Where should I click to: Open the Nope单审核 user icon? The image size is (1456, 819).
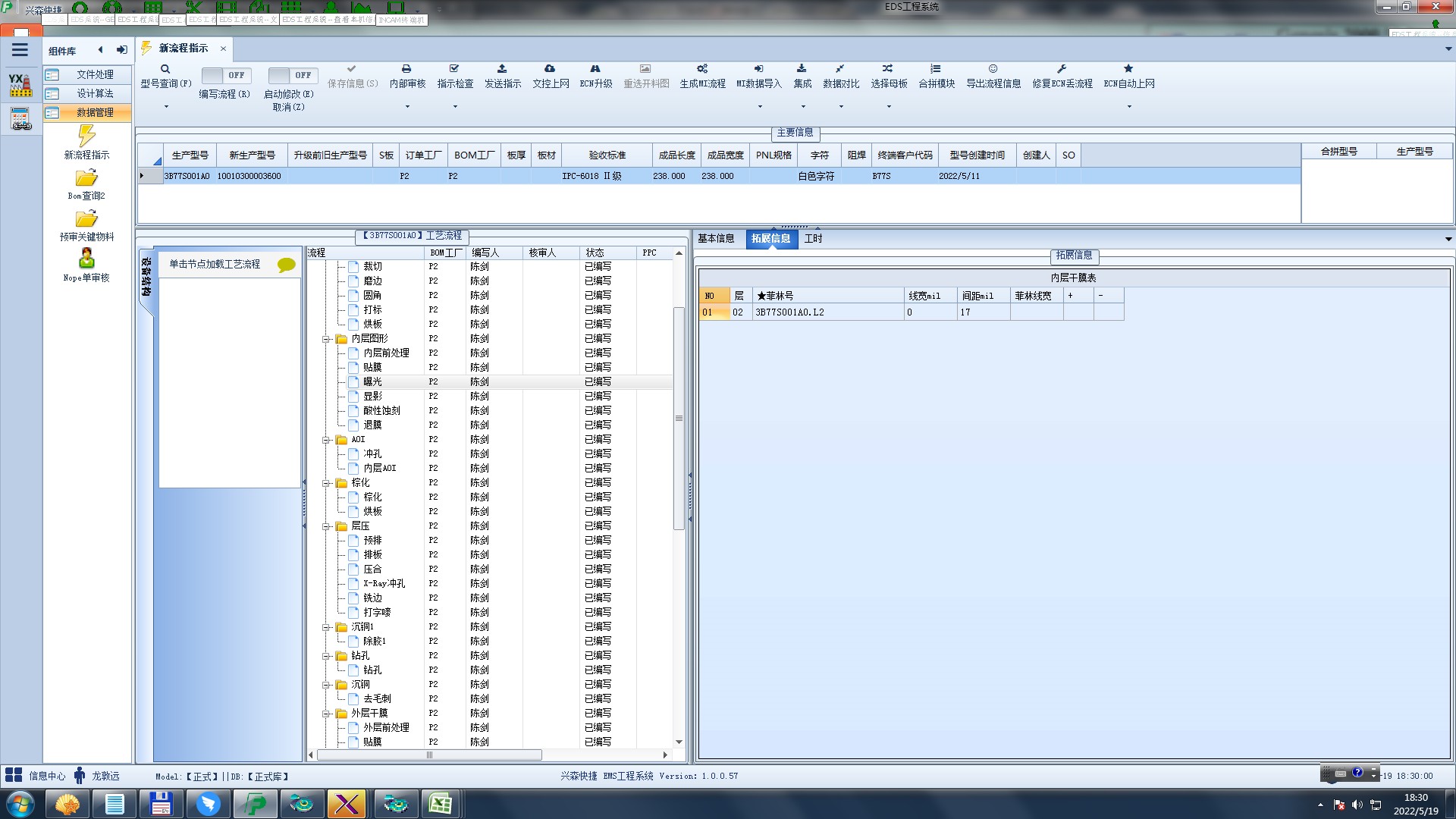pos(86,259)
